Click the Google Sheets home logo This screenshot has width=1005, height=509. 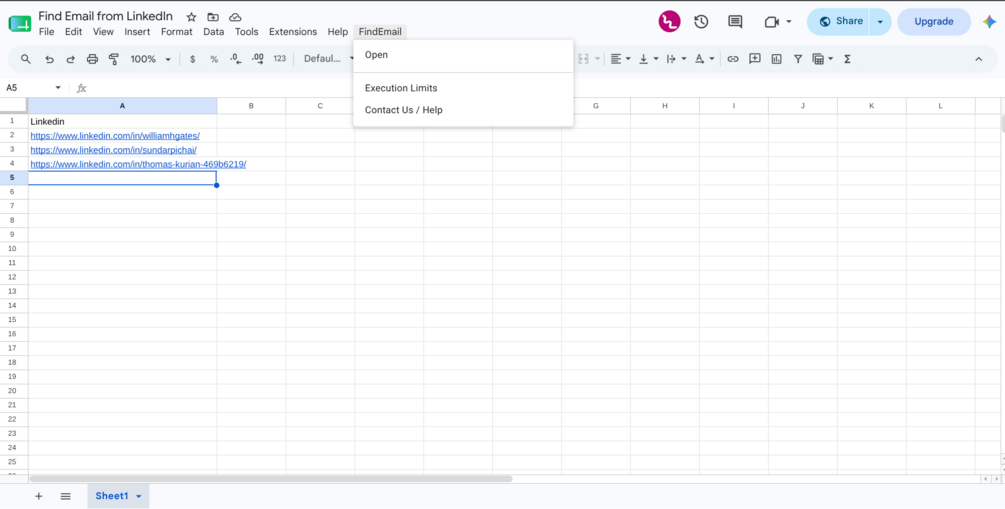(19, 24)
